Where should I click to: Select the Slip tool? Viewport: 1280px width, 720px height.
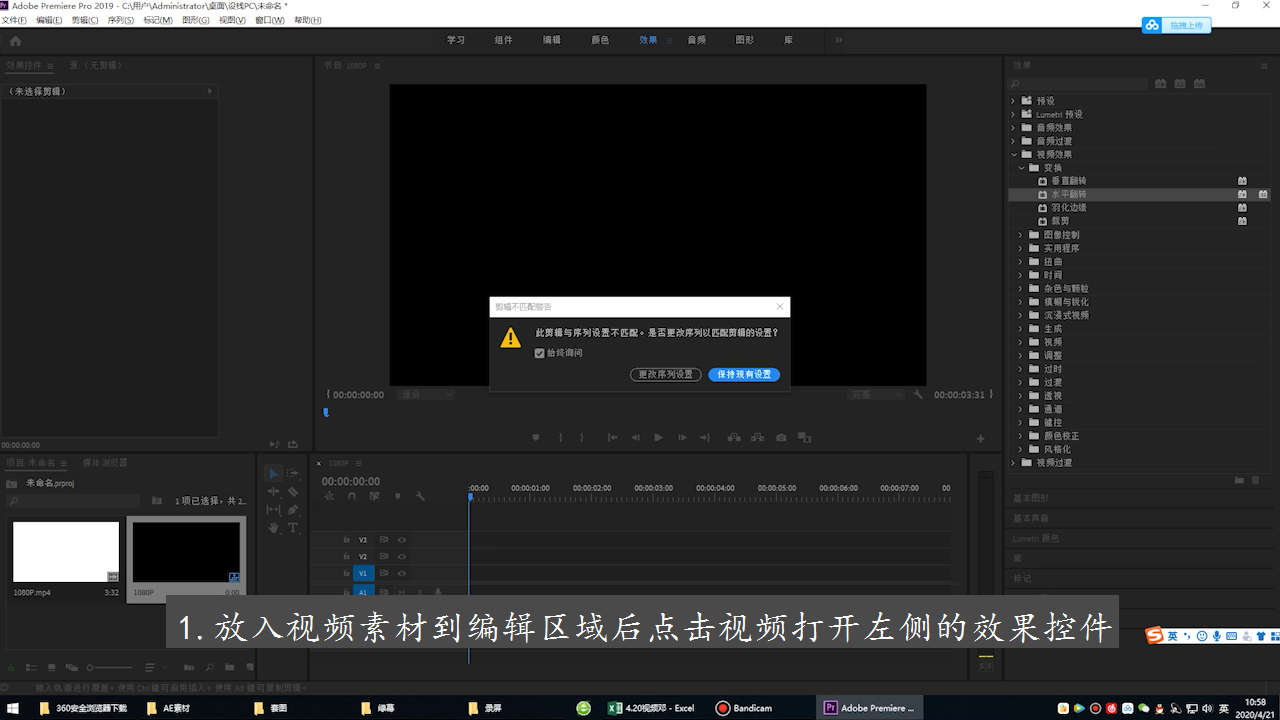pos(273,509)
